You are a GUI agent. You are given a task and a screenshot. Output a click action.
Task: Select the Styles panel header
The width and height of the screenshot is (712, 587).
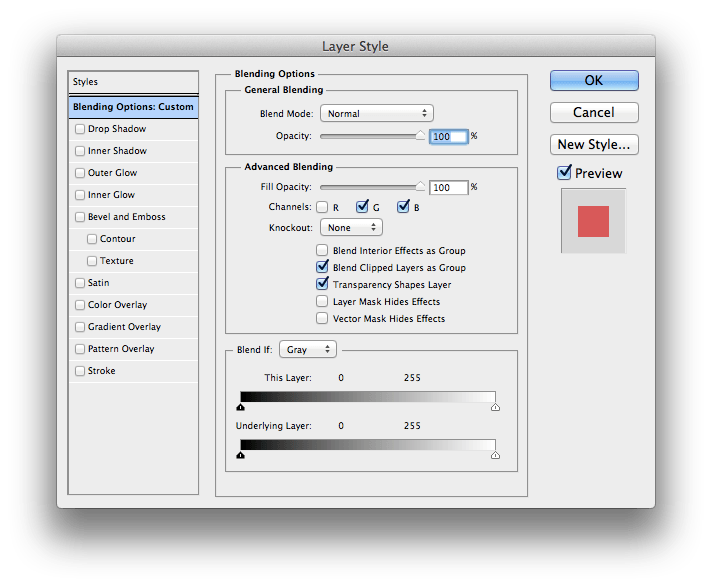(x=133, y=82)
